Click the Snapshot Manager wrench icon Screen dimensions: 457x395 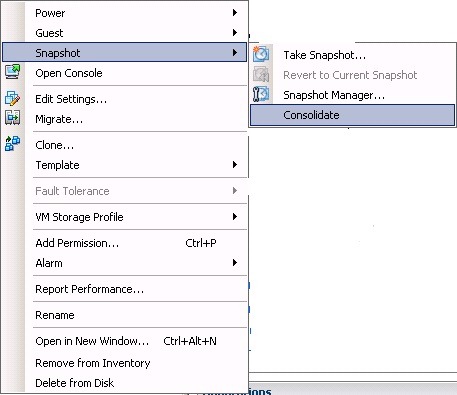click(261, 94)
